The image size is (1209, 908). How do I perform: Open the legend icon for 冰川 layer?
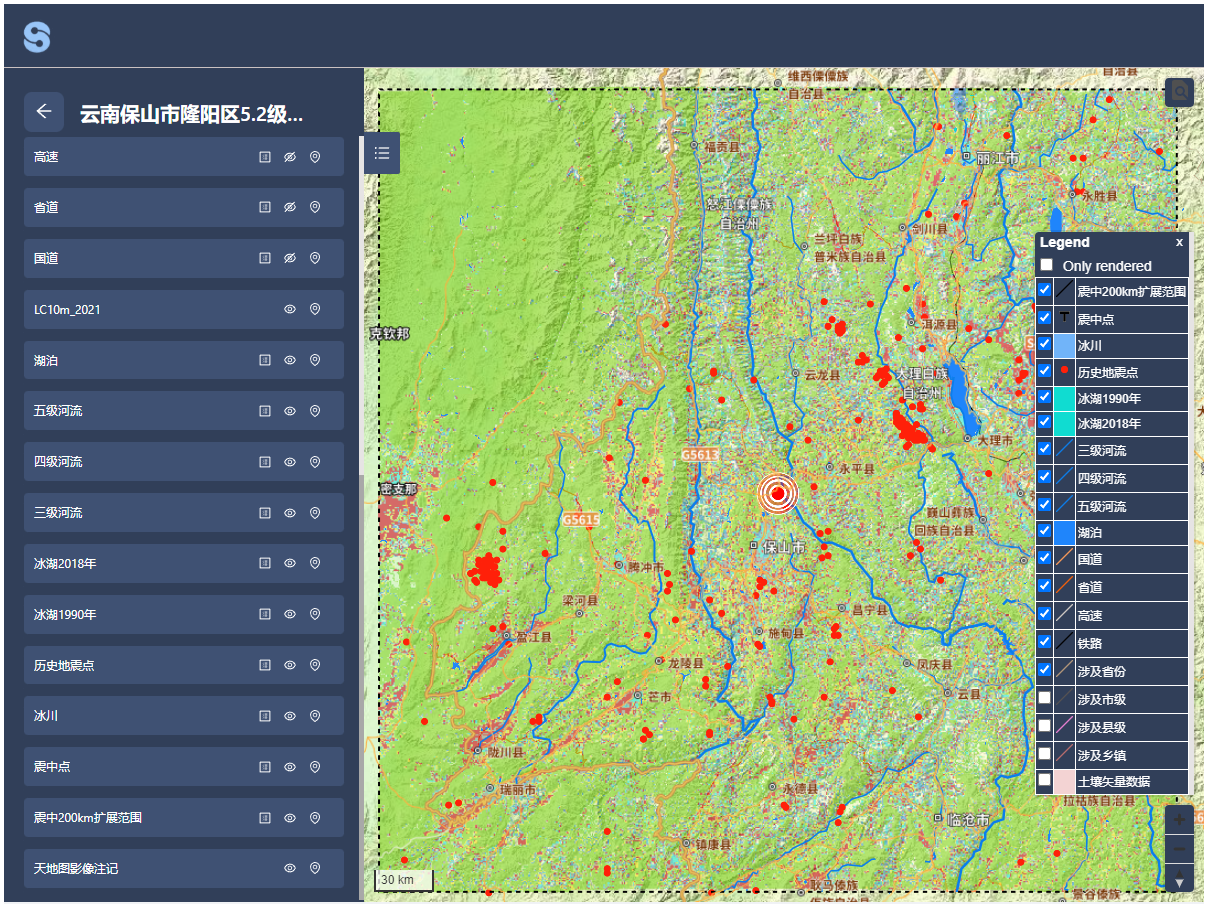[x=265, y=716]
